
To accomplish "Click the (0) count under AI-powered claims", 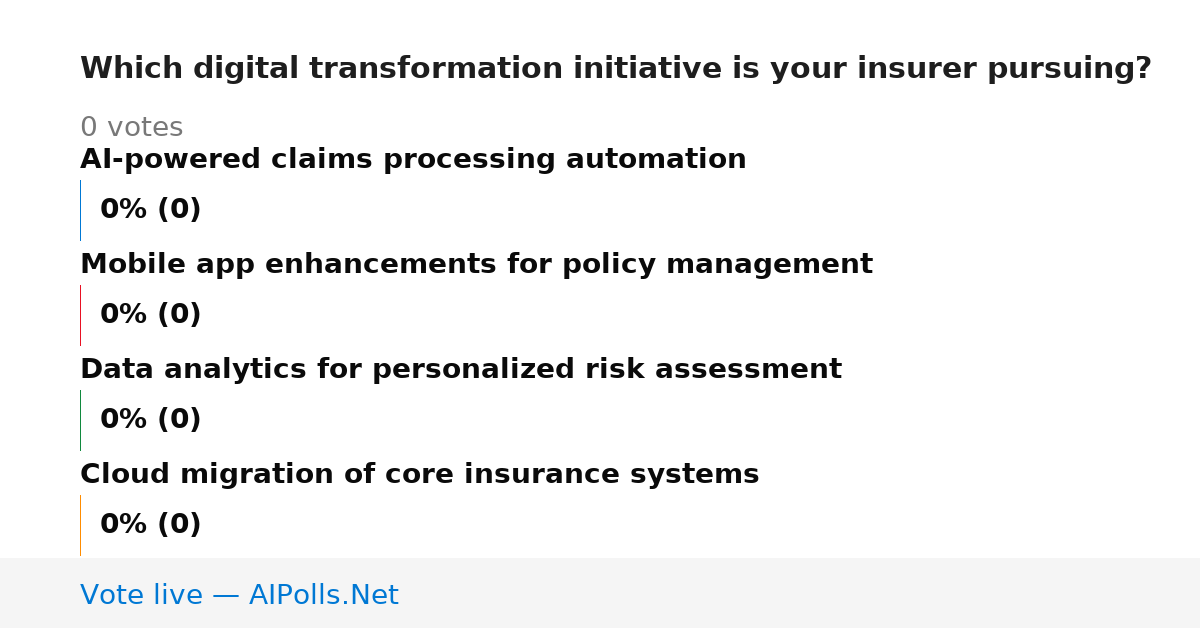I will (179, 210).
